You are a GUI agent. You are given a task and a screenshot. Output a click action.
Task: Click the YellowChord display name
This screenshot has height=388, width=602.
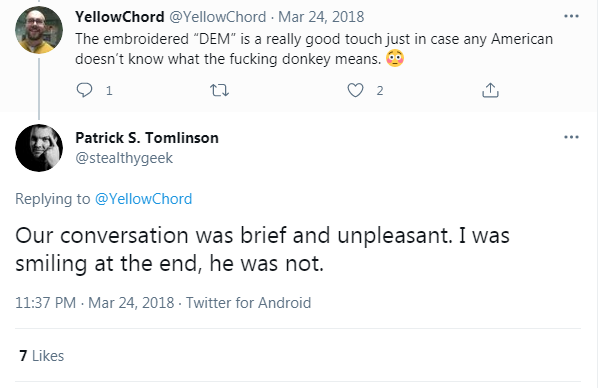point(120,17)
